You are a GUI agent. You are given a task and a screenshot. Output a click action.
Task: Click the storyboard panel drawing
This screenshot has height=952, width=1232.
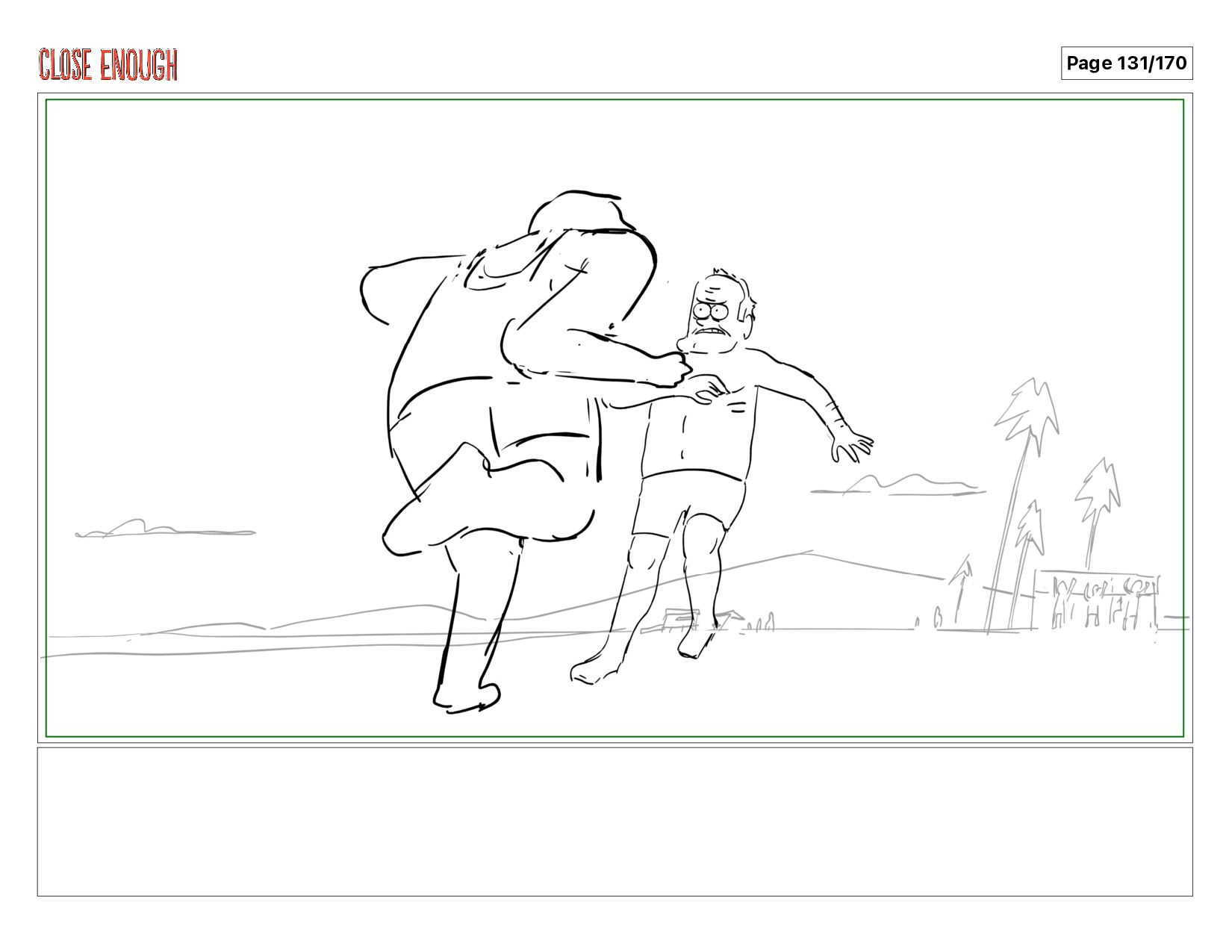(x=615, y=418)
